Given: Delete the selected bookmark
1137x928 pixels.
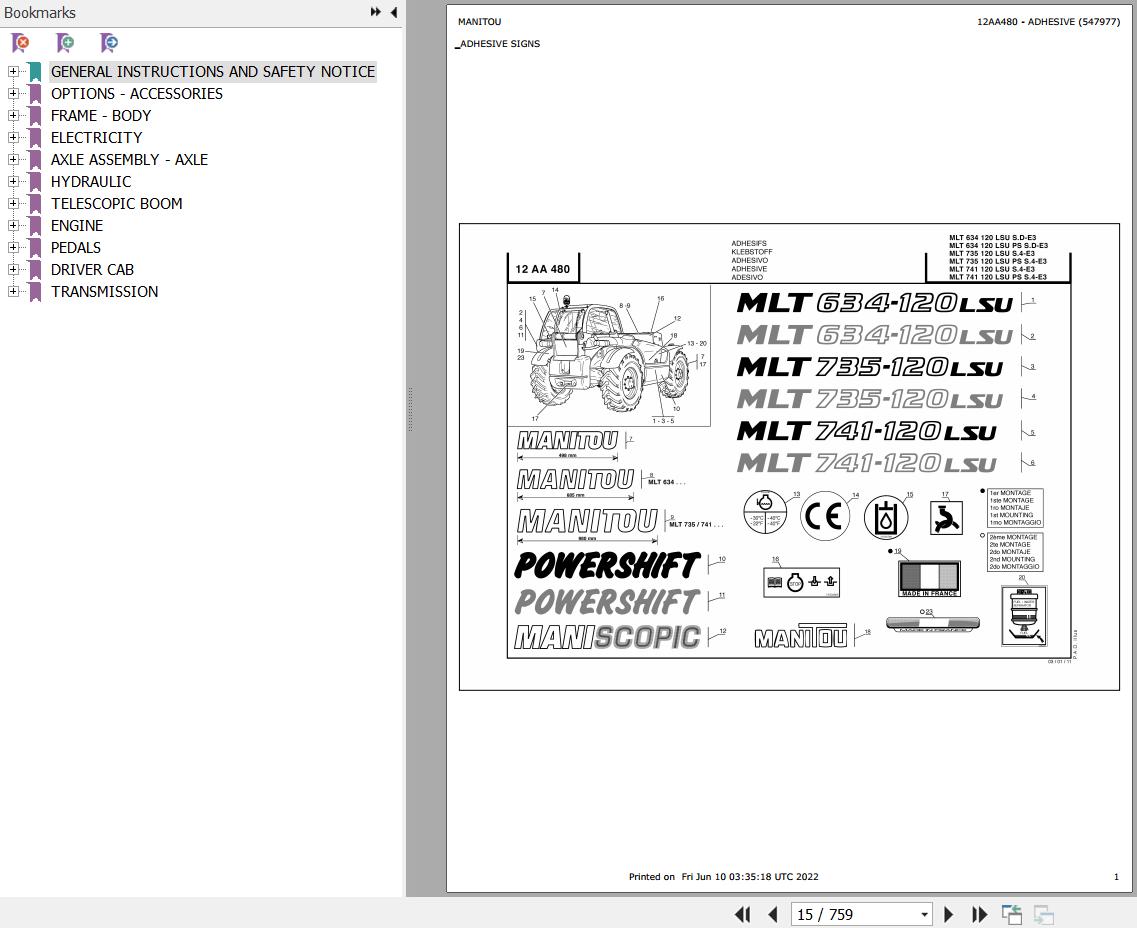Looking at the screenshot, I should pyautogui.click(x=19, y=43).
